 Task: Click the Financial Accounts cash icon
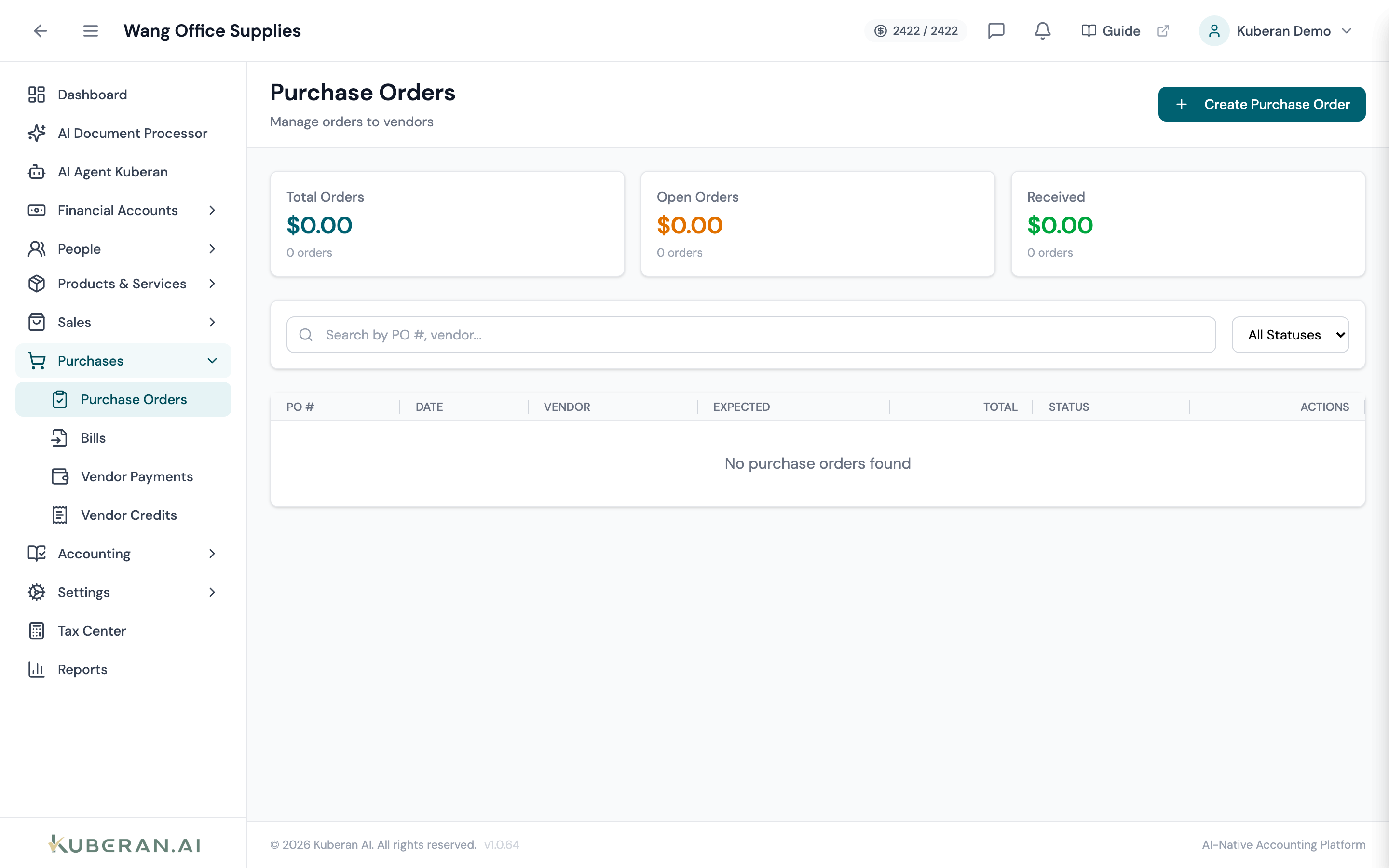point(36,210)
